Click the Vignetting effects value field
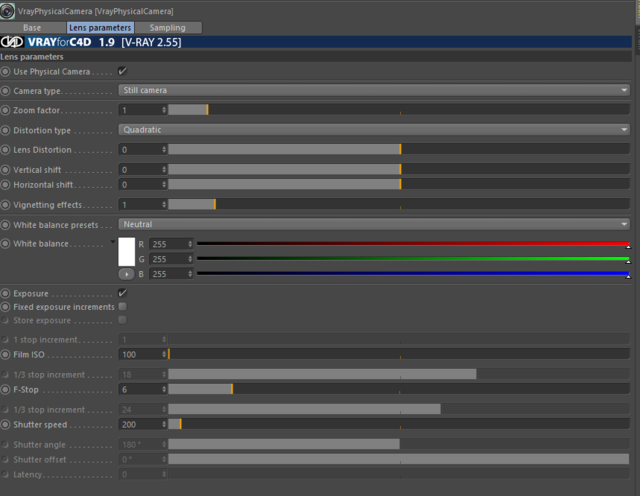The height and width of the screenshot is (496, 640). tap(140, 205)
